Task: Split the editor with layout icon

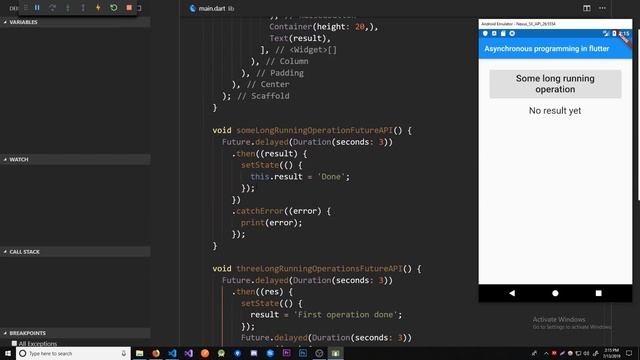Action: point(587,8)
